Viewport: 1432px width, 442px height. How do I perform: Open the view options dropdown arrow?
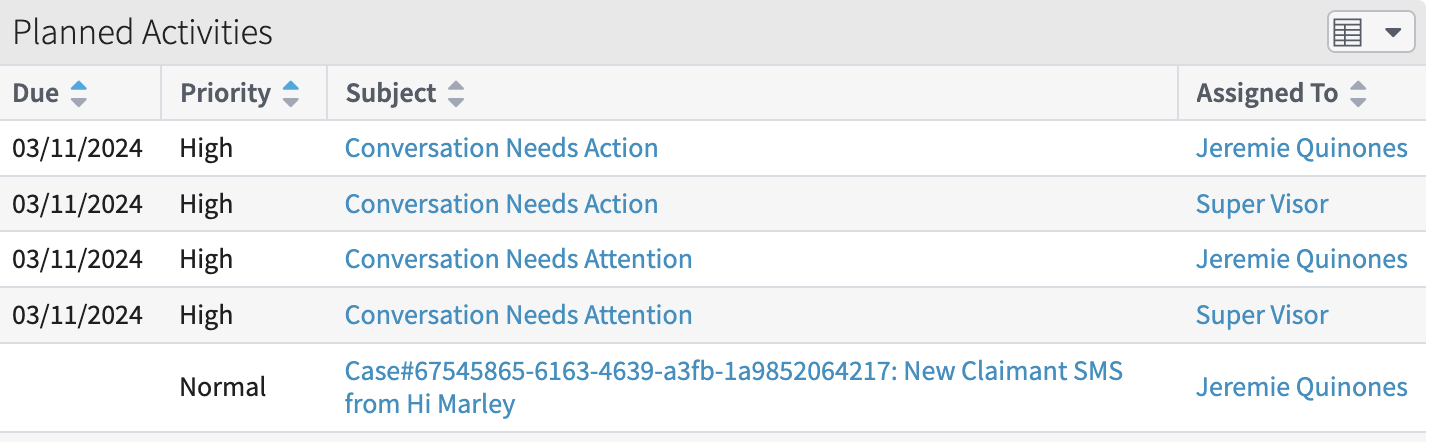click(x=1393, y=33)
